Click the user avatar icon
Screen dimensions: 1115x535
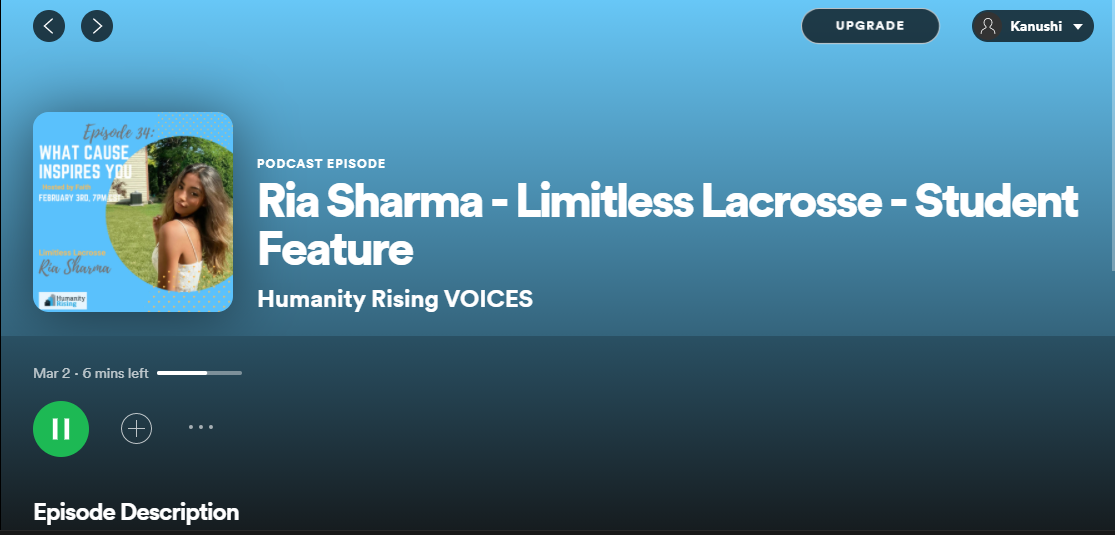click(989, 27)
